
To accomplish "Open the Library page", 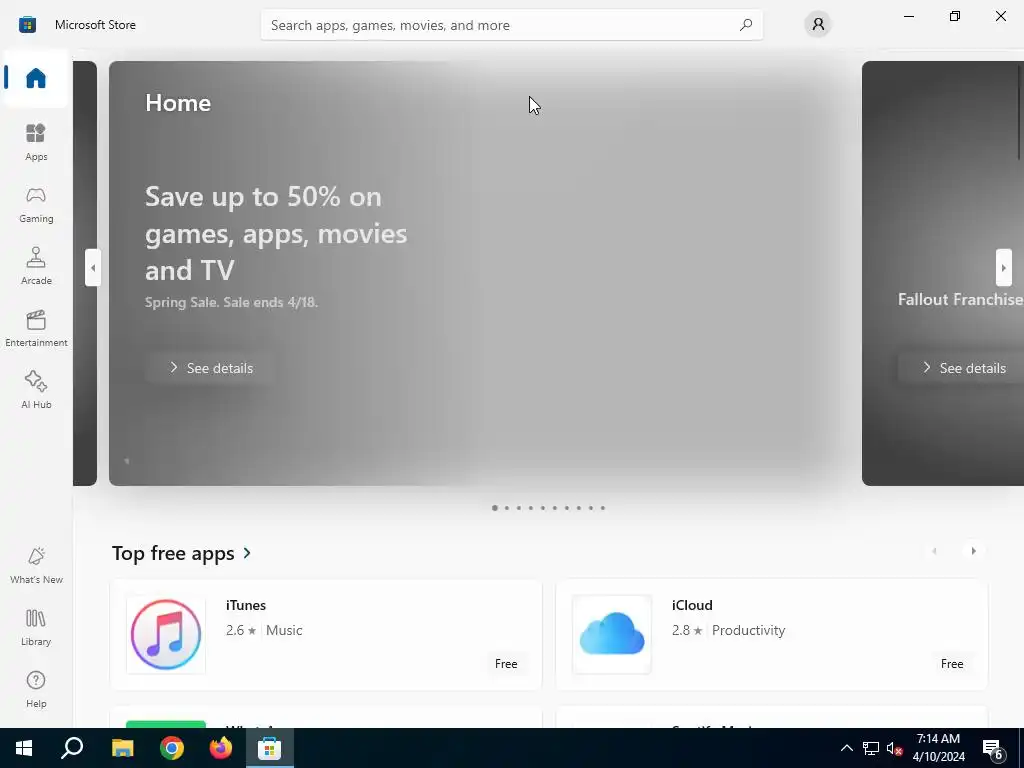I will coord(36,627).
